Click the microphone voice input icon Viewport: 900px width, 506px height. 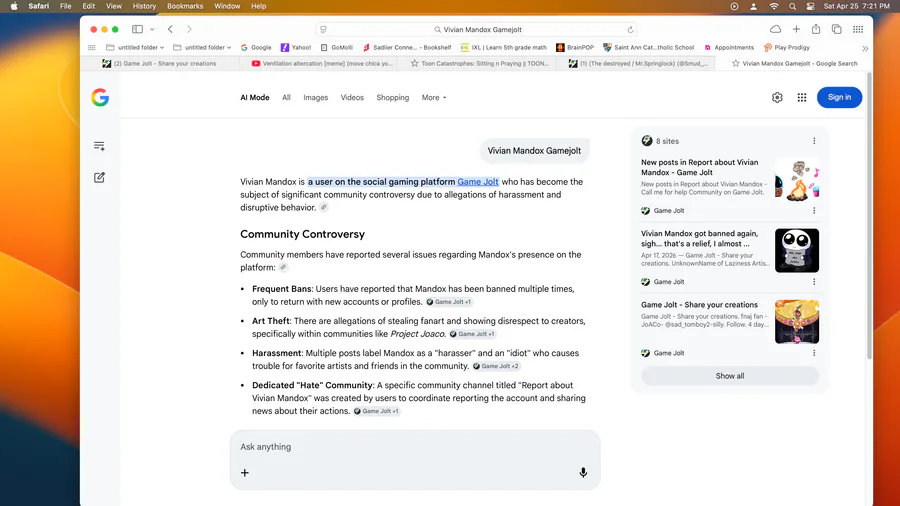(583, 473)
